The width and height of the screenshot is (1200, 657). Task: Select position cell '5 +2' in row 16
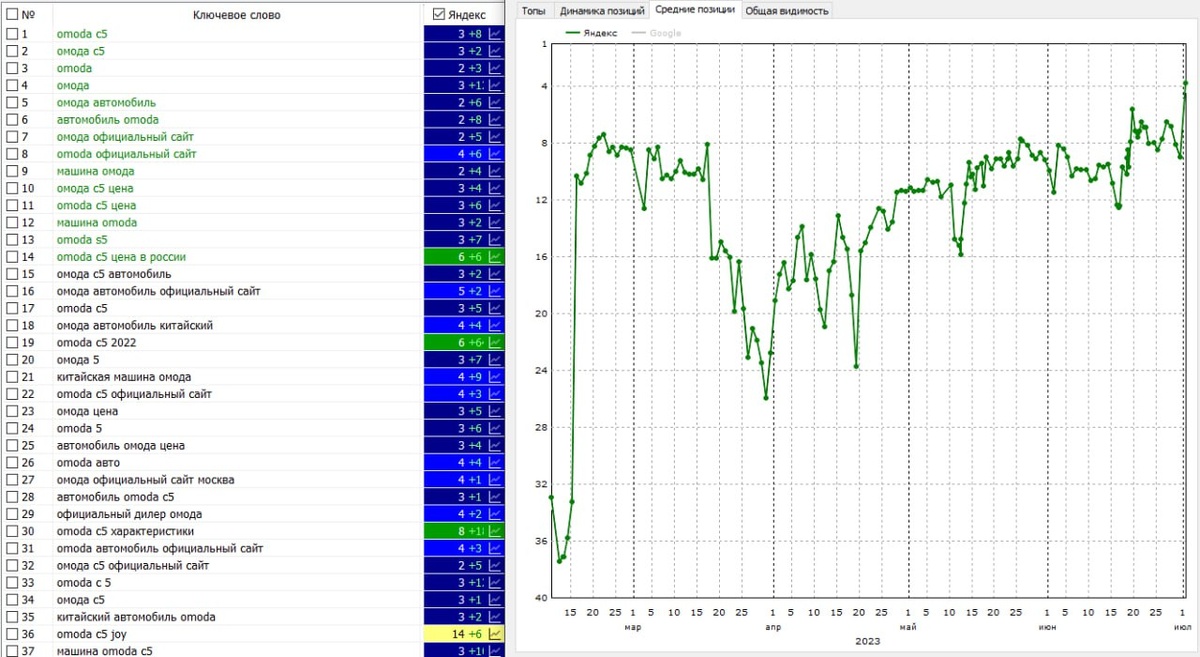466,291
